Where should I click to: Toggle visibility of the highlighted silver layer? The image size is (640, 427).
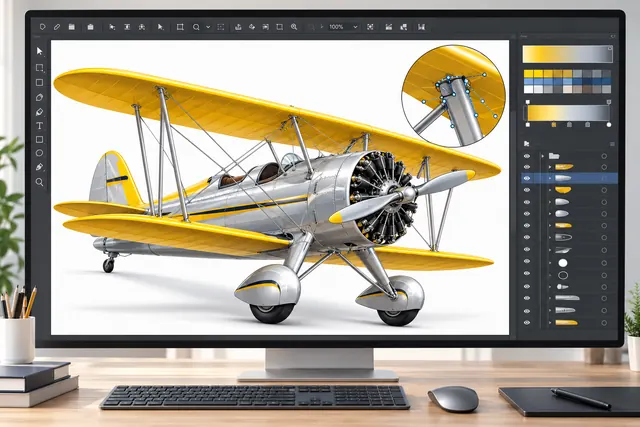527,178
